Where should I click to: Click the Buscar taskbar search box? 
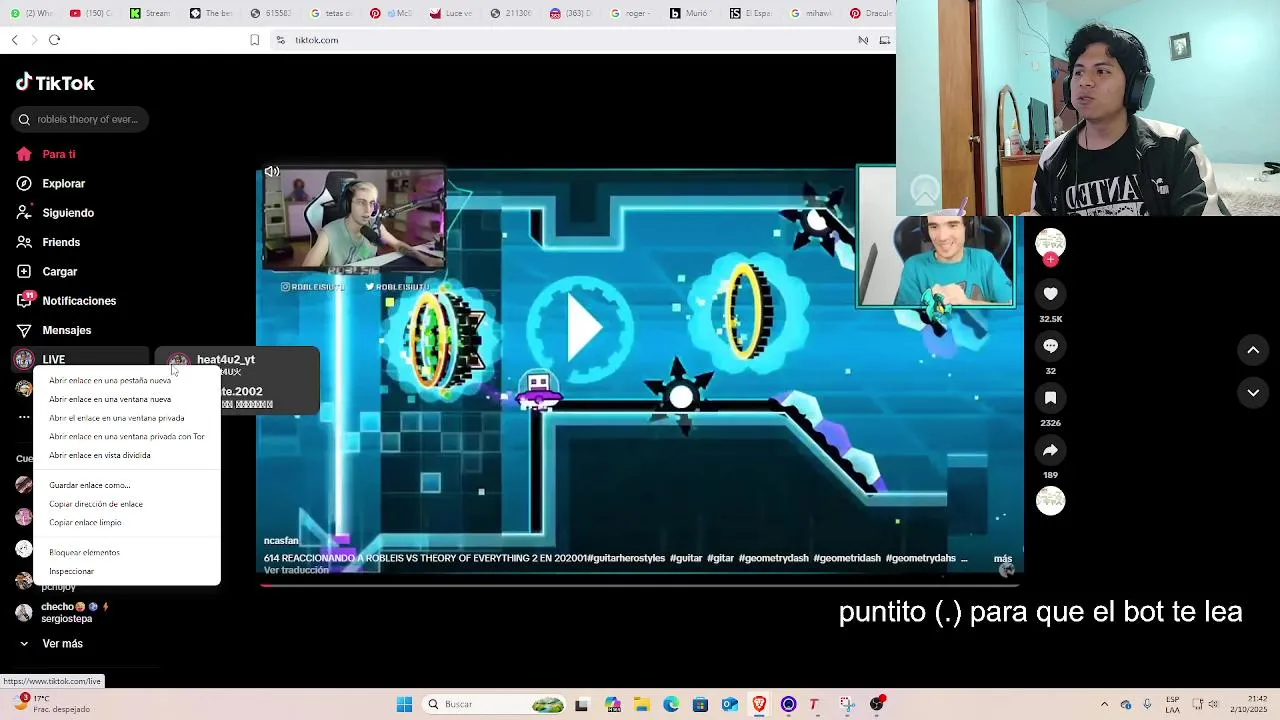[495, 704]
